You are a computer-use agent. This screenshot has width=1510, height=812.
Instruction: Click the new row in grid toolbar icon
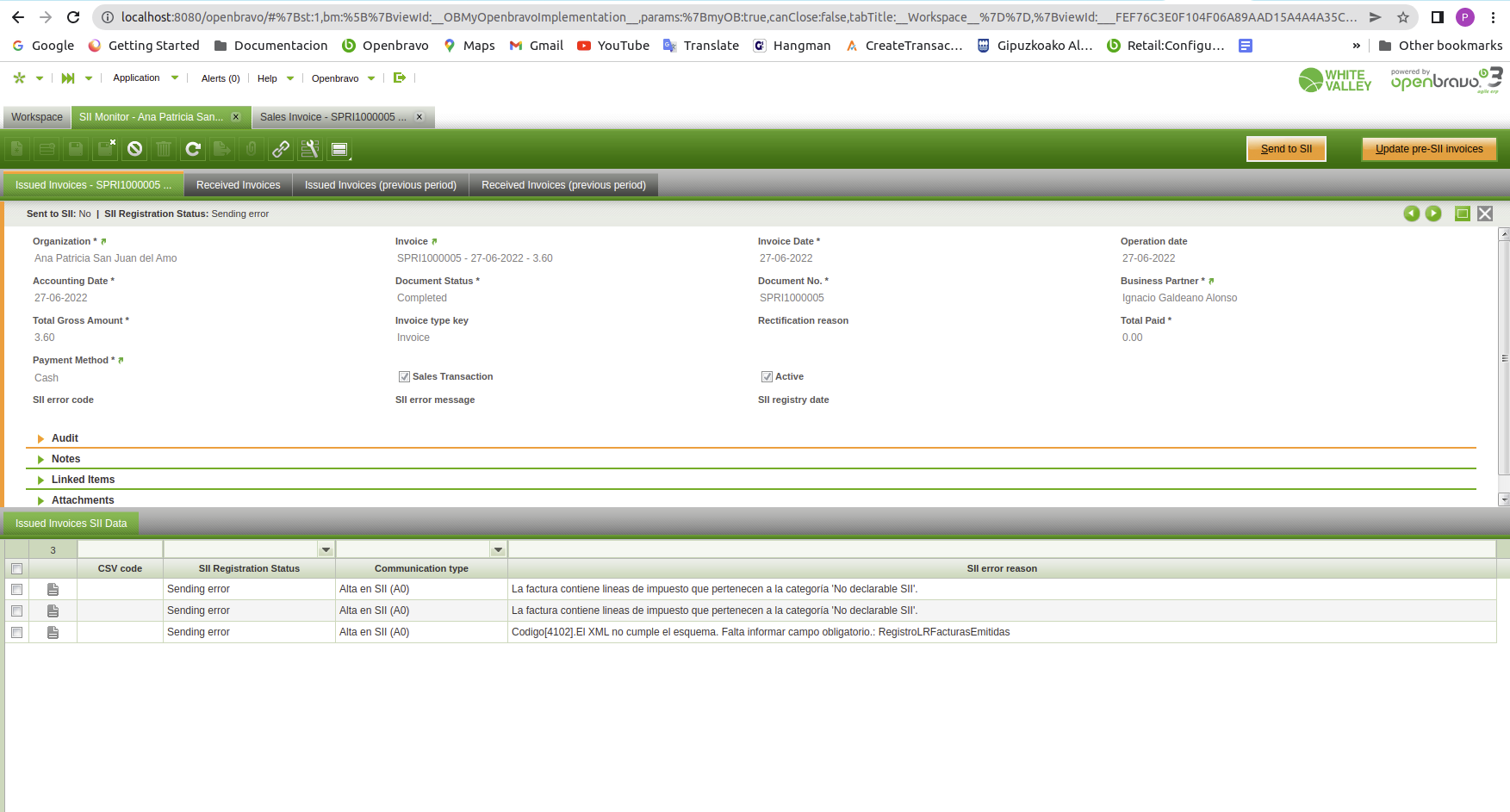pos(47,149)
